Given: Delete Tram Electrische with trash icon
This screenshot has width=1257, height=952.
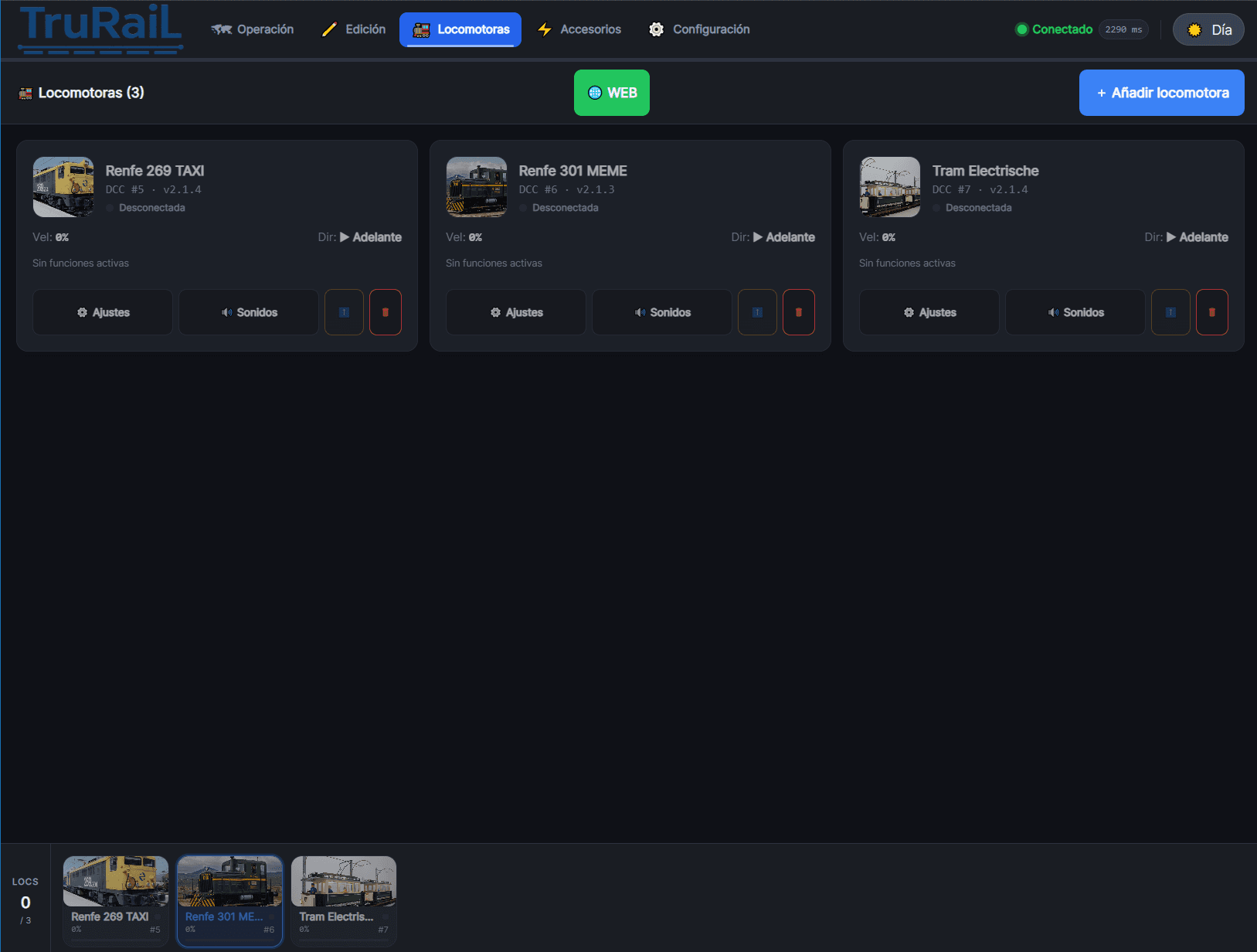Looking at the screenshot, I should pyautogui.click(x=1212, y=312).
